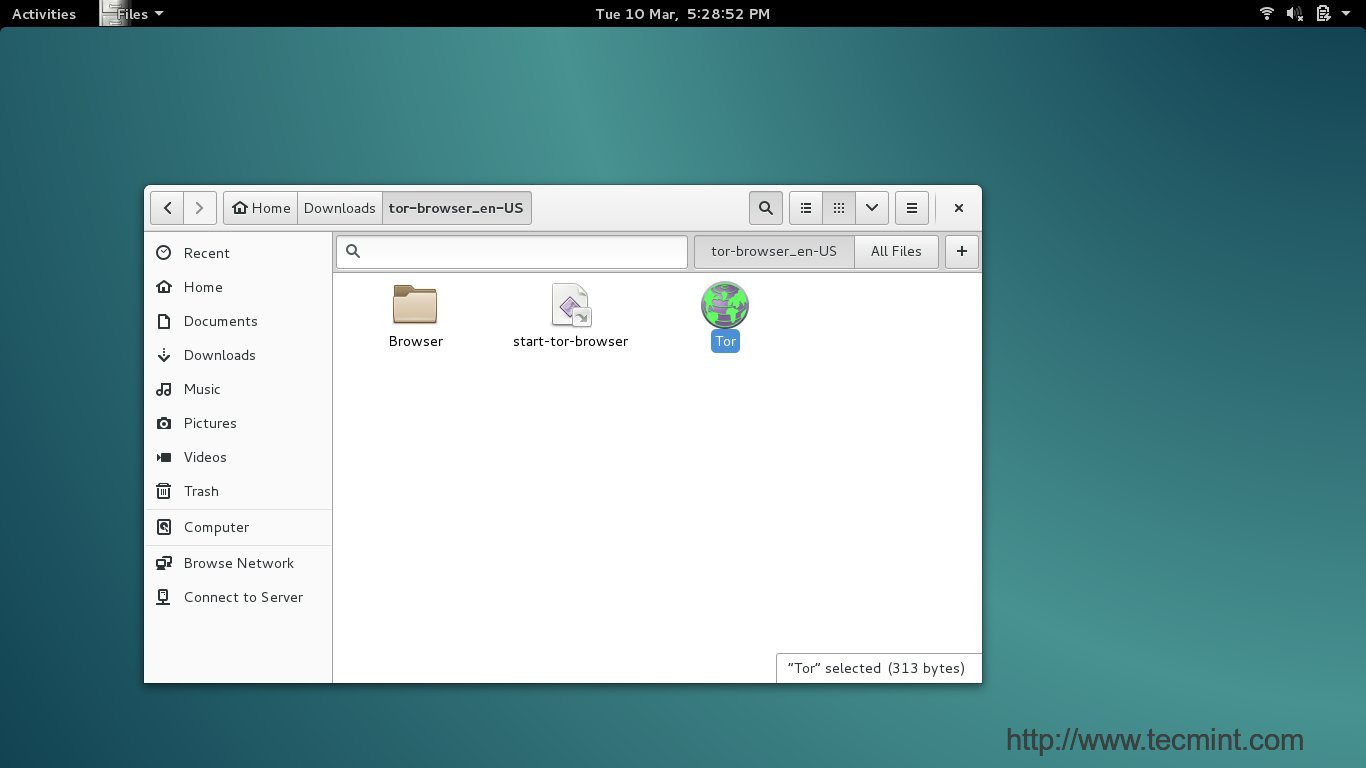
Task: Click the search magnifier button in toolbar
Action: point(765,208)
